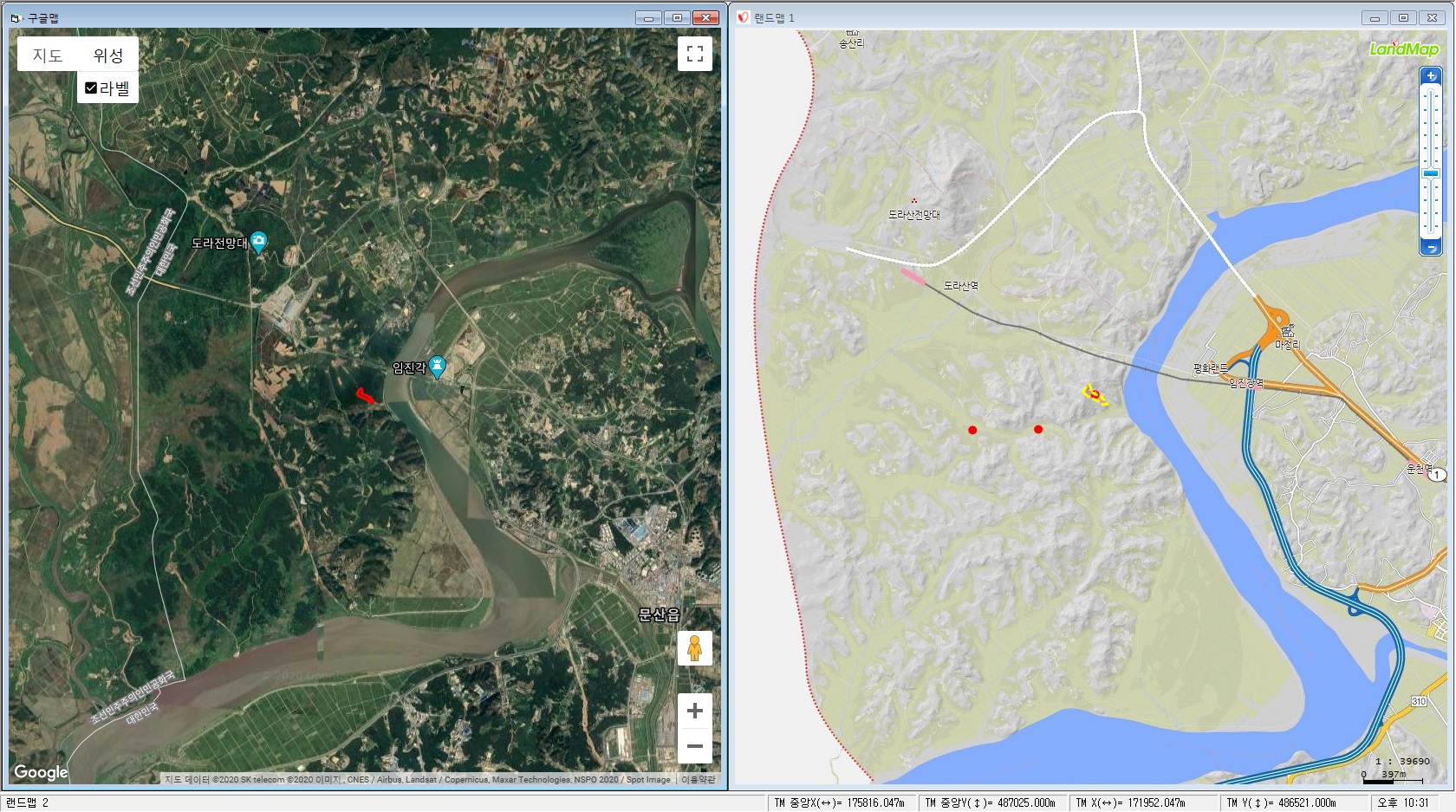Maximize the 랜드맵 1 window
This screenshot has height=812, width=1456.
(1403, 17)
